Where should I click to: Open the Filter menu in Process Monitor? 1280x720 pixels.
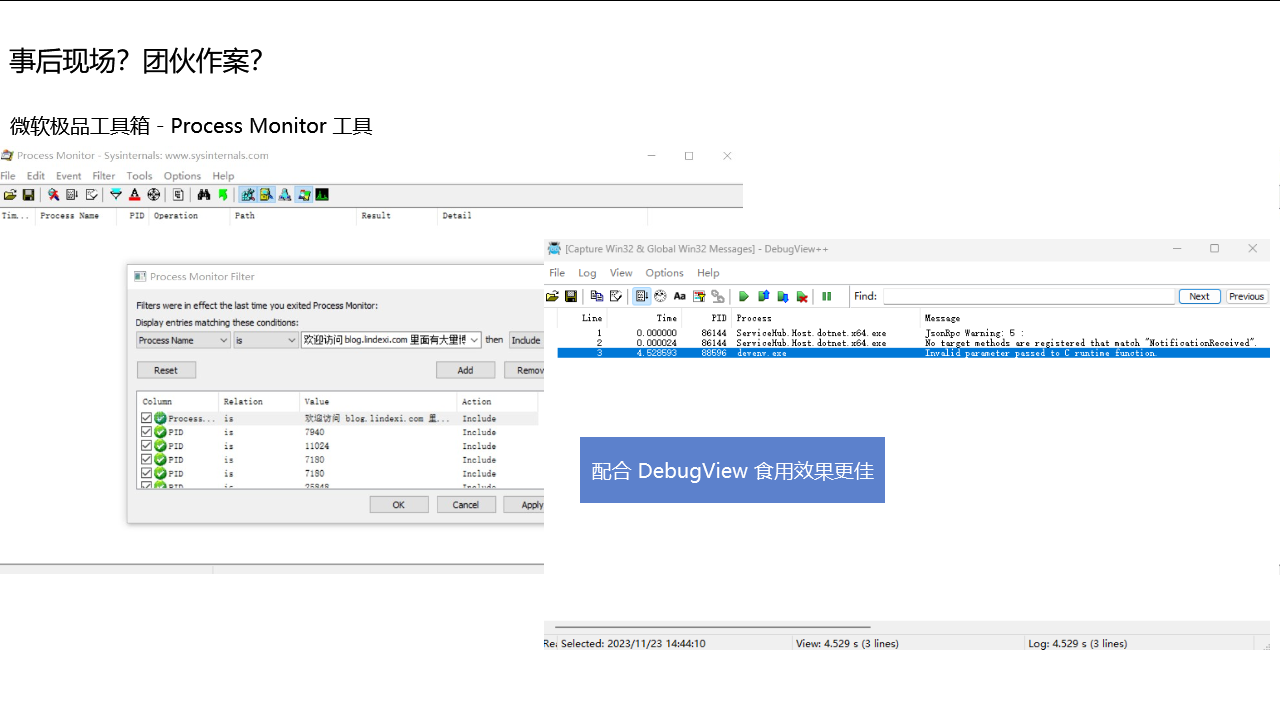click(x=104, y=176)
